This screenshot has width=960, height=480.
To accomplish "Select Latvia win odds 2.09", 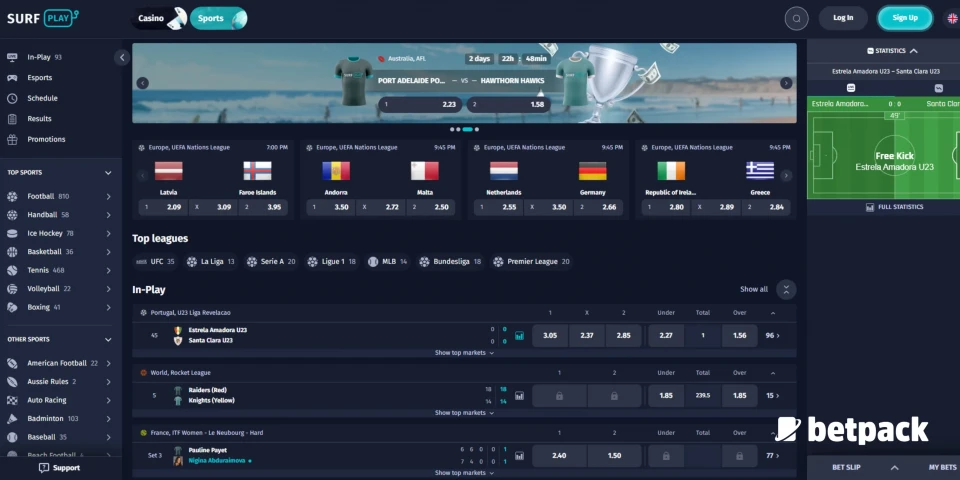I will (x=162, y=207).
